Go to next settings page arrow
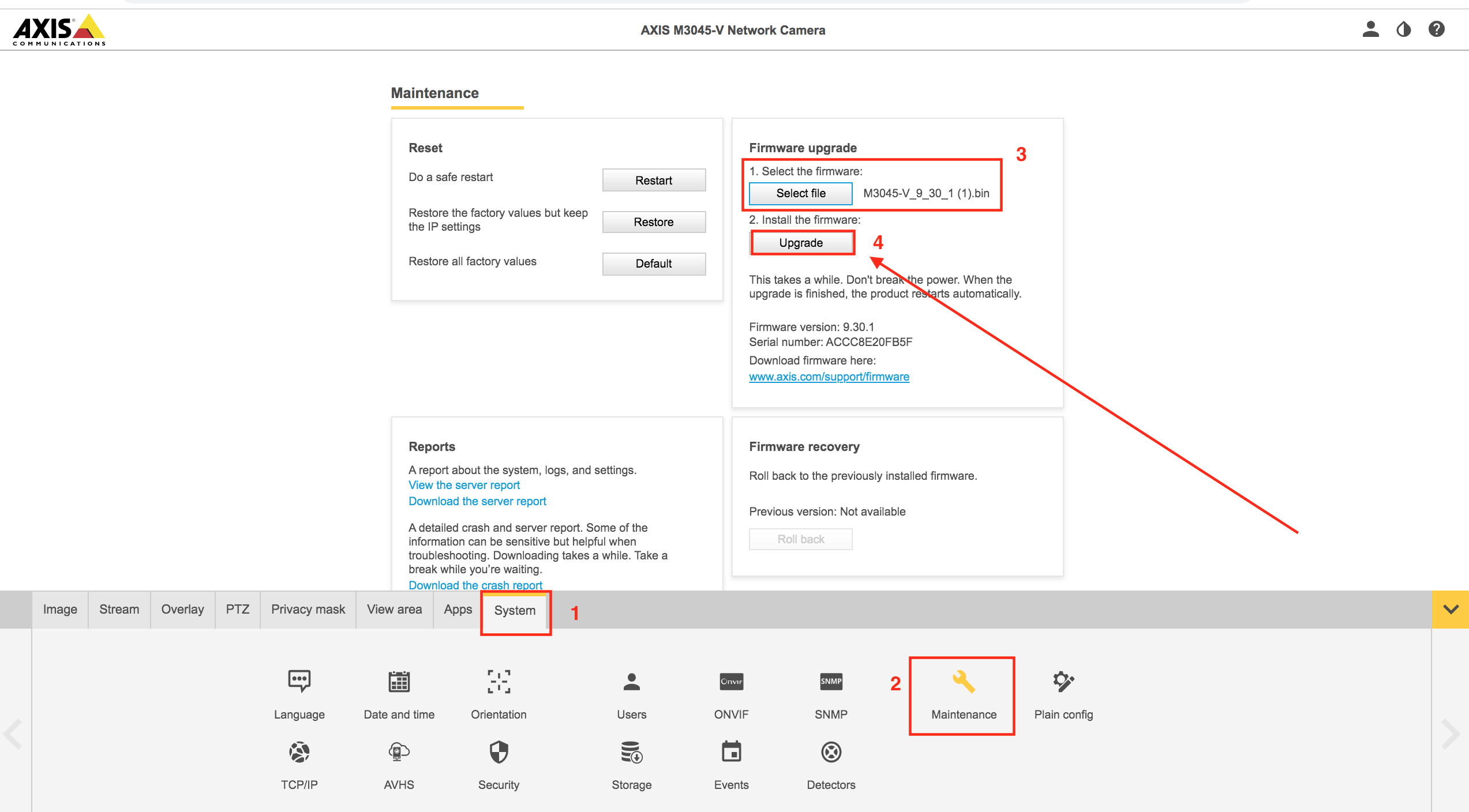This screenshot has width=1469, height=812. click(1451, 734)
